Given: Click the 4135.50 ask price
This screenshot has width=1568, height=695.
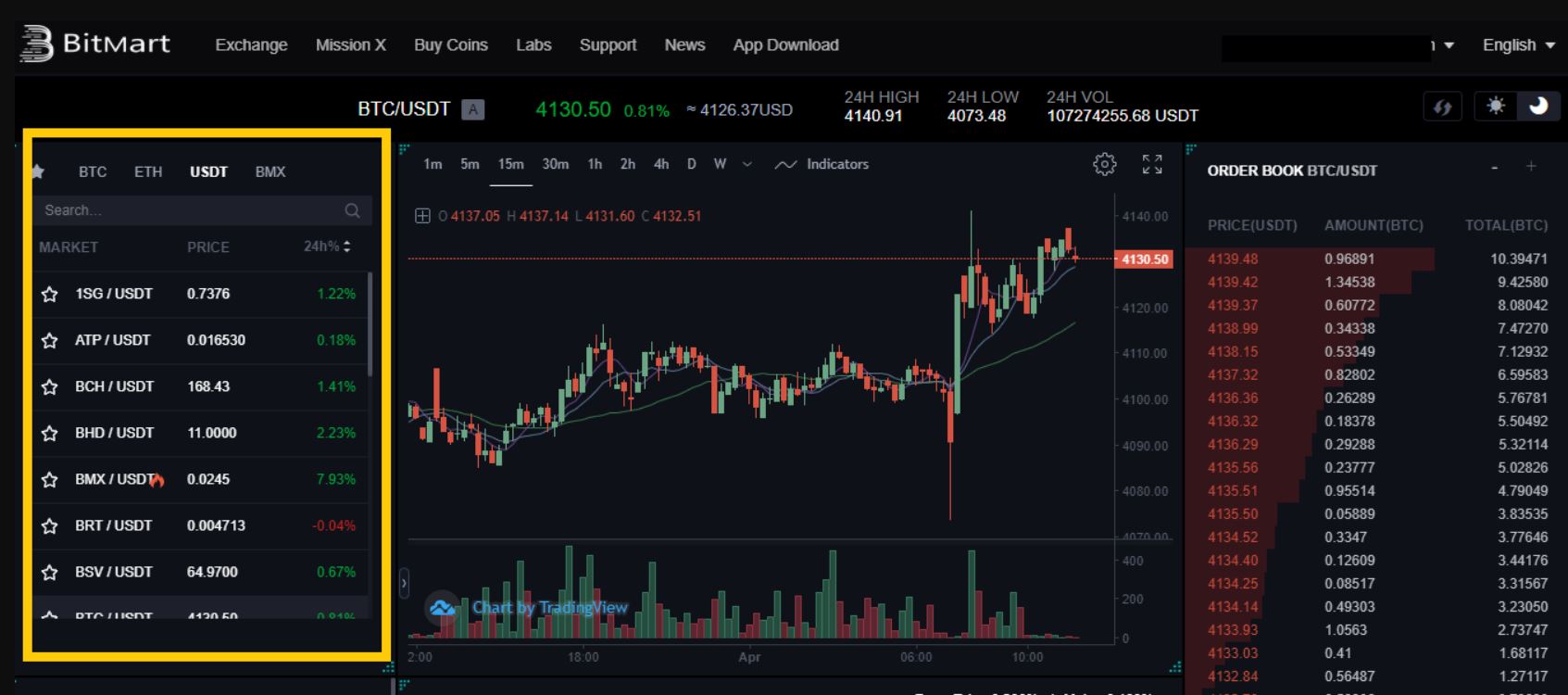Looking at the screenshot, I should [x=1233, y=514].
